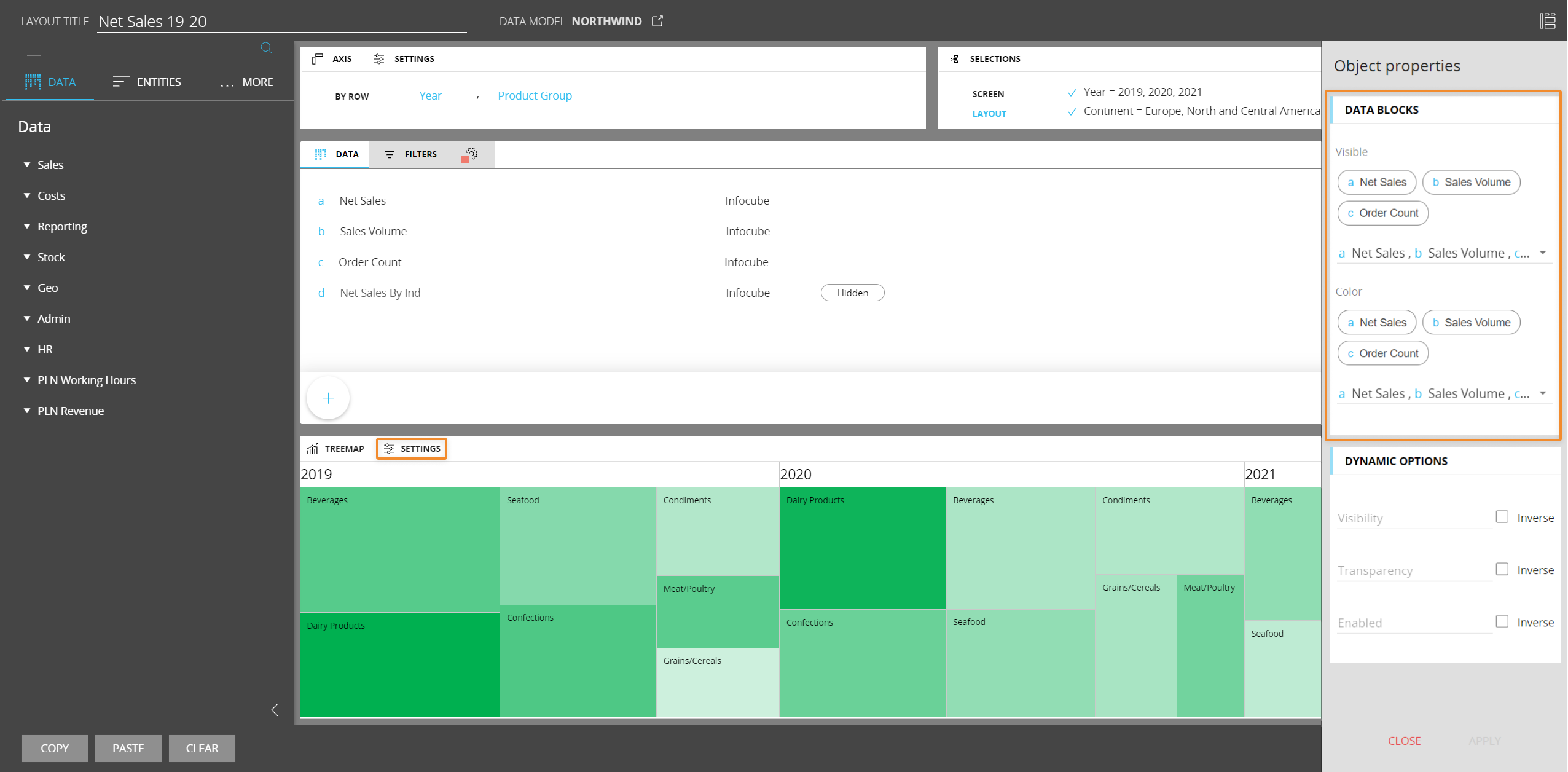This screenshot has height=772, width=1568.
Task: Check Inverse box for Enabled option
Action: [1502, 621]
